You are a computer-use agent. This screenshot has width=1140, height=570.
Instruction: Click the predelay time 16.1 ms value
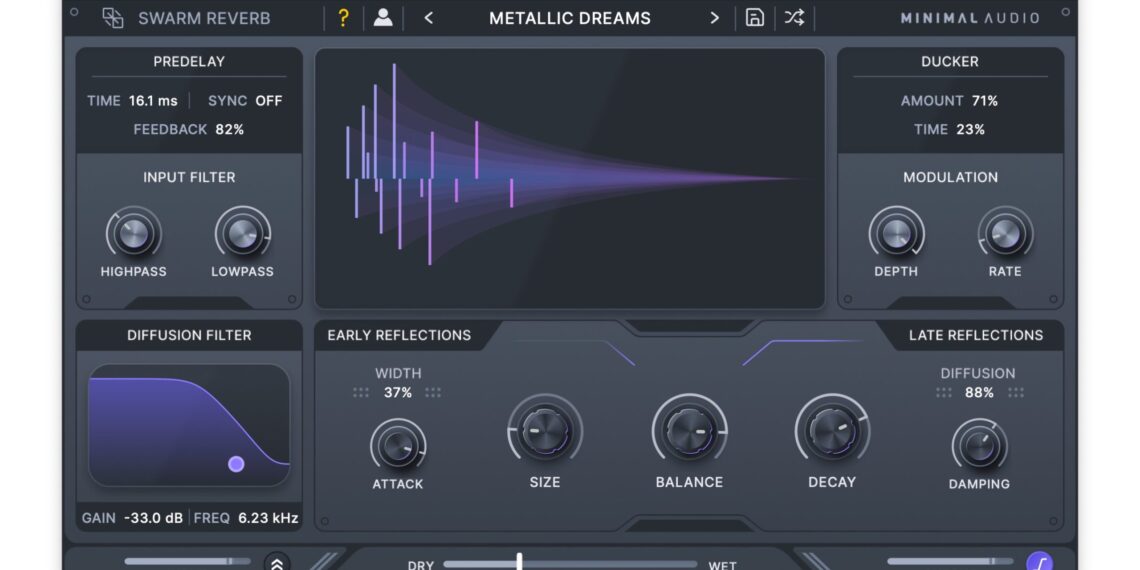pos(153,101)
